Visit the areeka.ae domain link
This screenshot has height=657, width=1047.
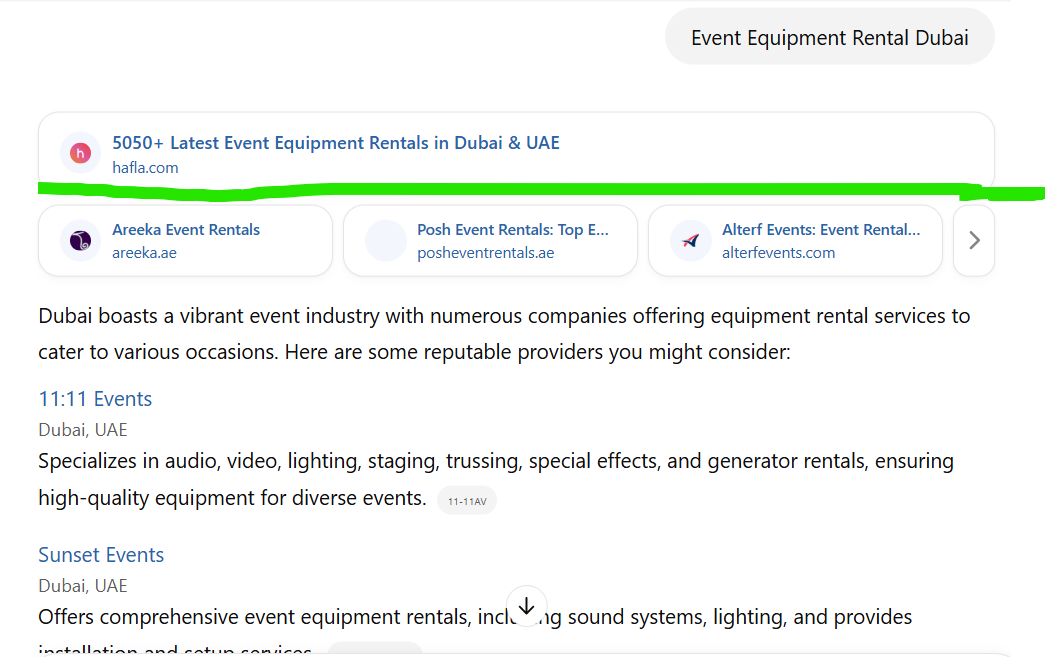pos(144,253)
